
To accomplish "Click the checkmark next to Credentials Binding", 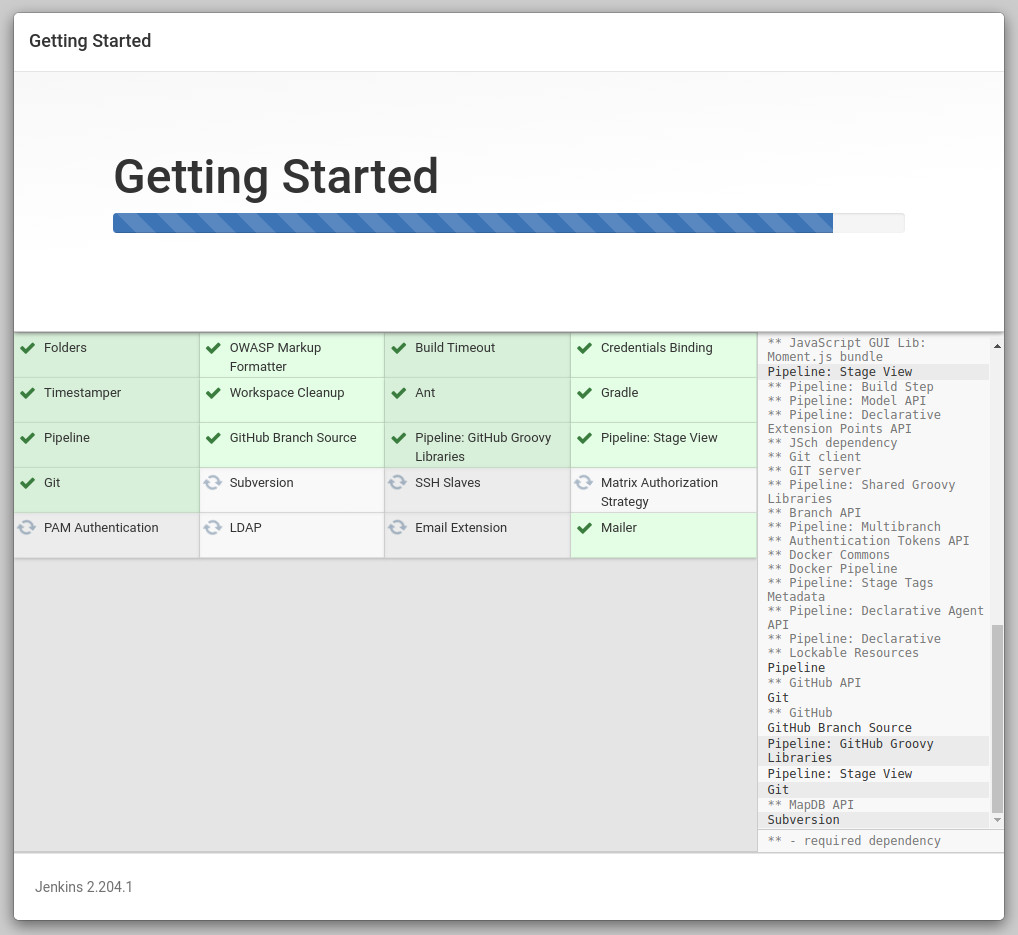I will [584, 348].
